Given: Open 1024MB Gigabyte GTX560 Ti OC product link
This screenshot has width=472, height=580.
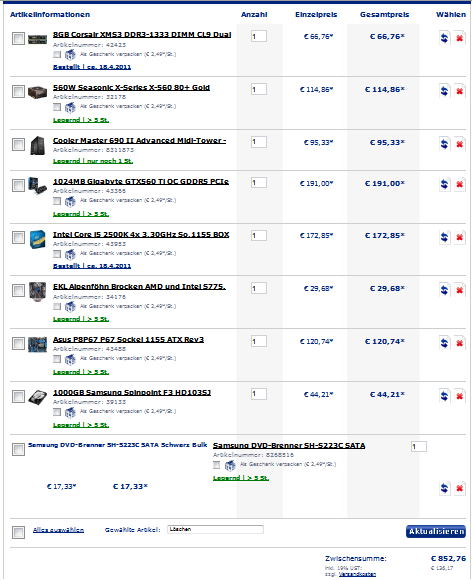Looking at the screenshot, I should [x=141, y=182].
